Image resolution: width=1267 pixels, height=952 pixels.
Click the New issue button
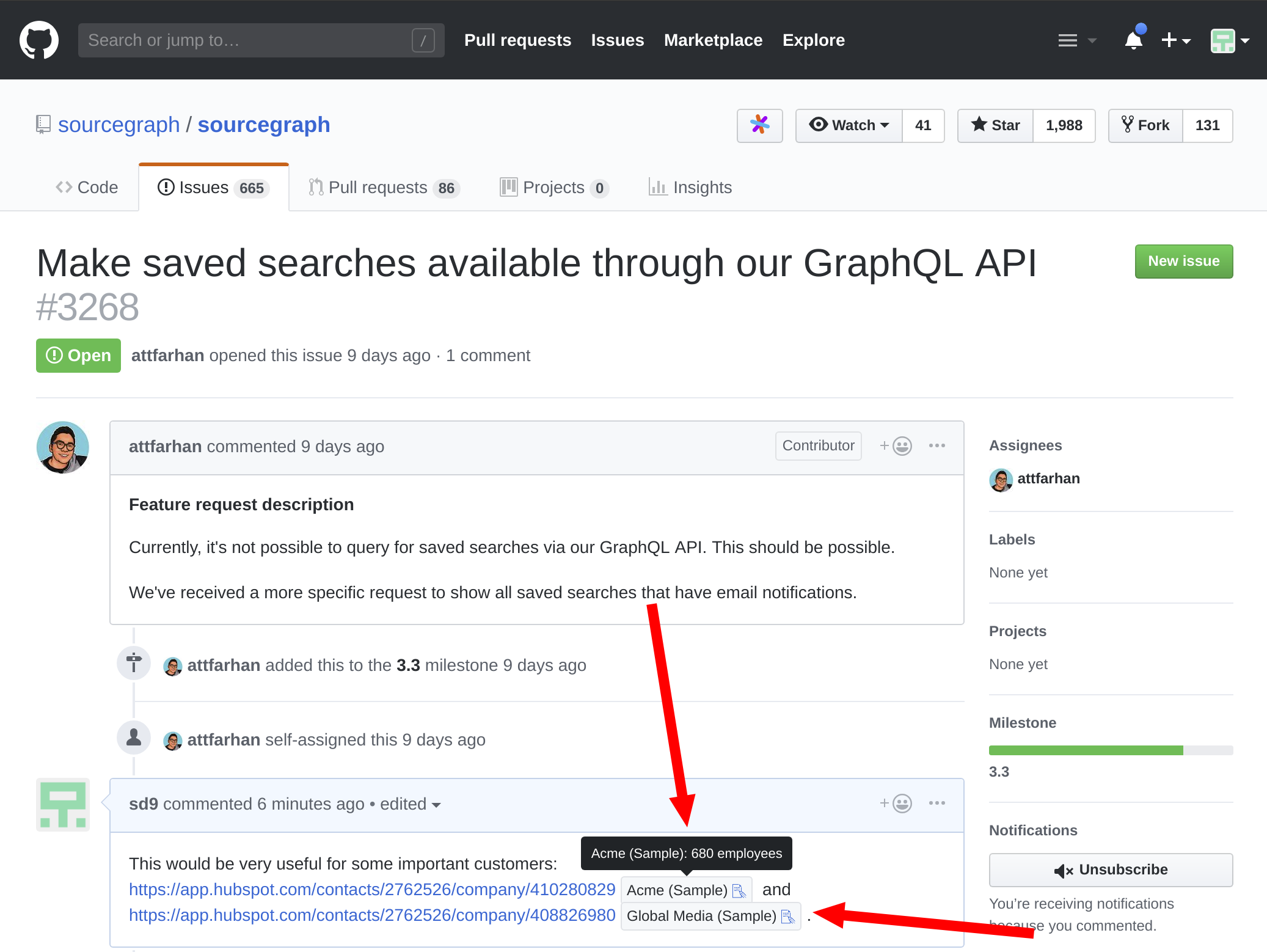point(1183,261)
